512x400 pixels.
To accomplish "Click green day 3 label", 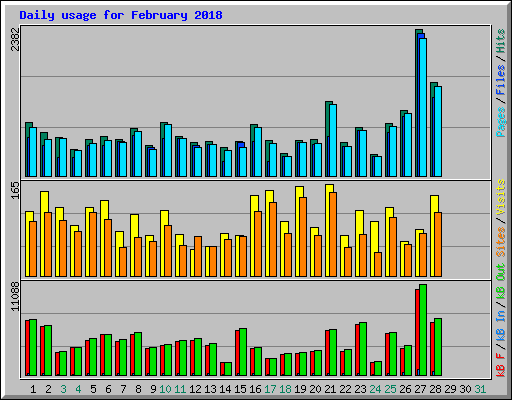I will [x=63, y=389].
